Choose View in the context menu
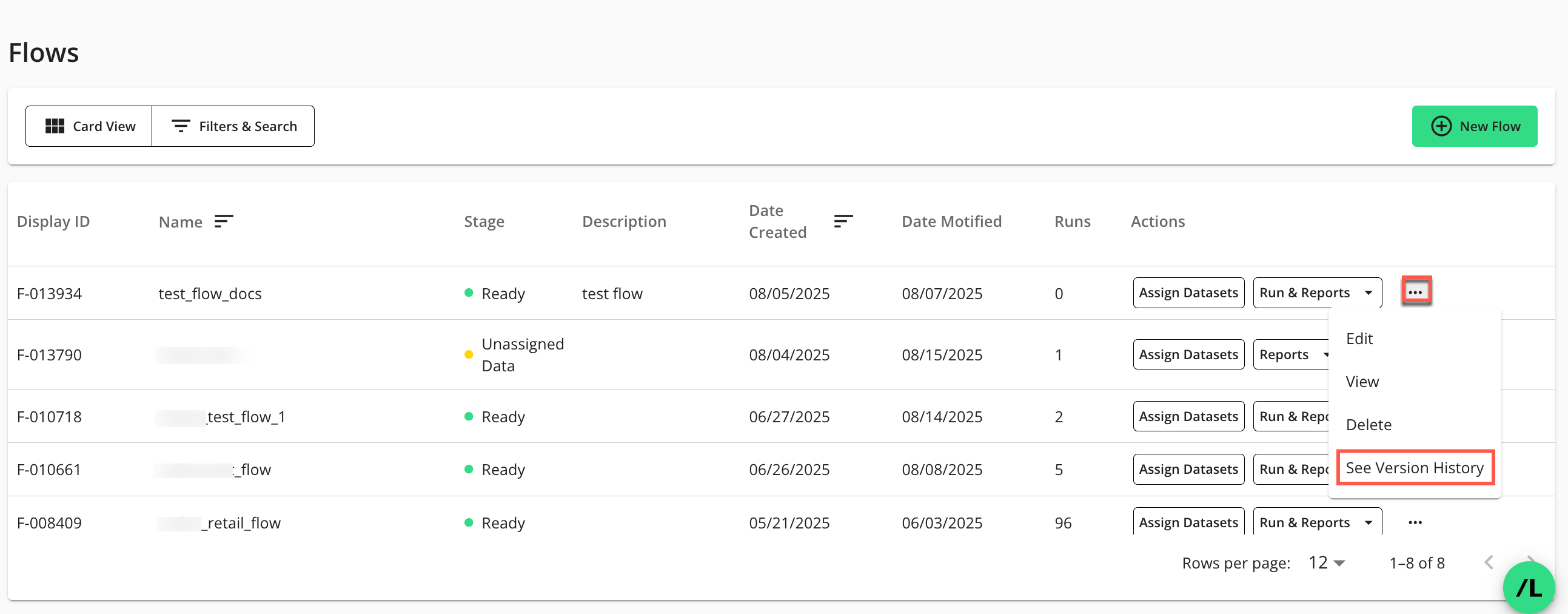Screen dimensions: 1568x614 point(1362,382)
